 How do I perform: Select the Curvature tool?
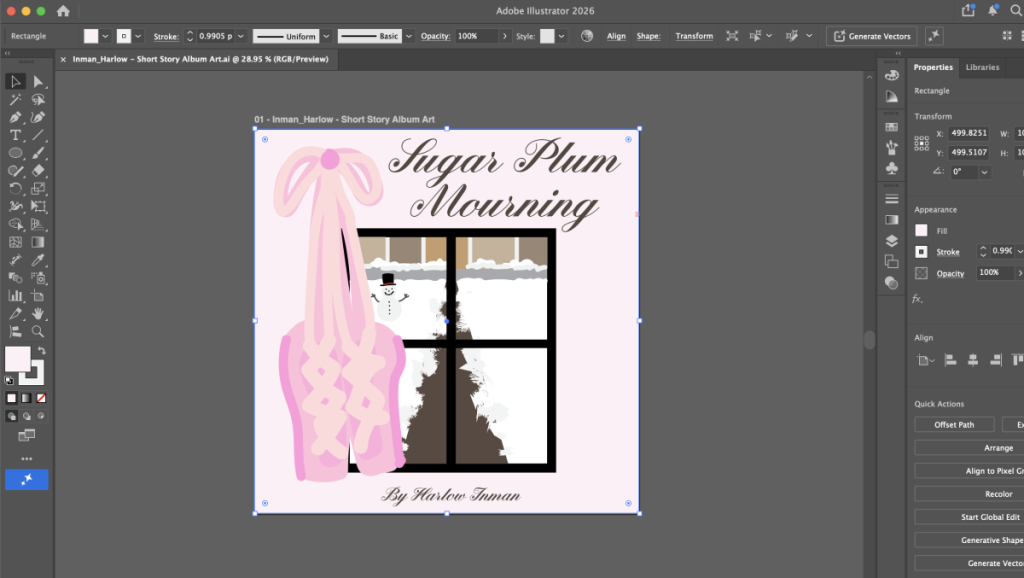tap(38, 118)
